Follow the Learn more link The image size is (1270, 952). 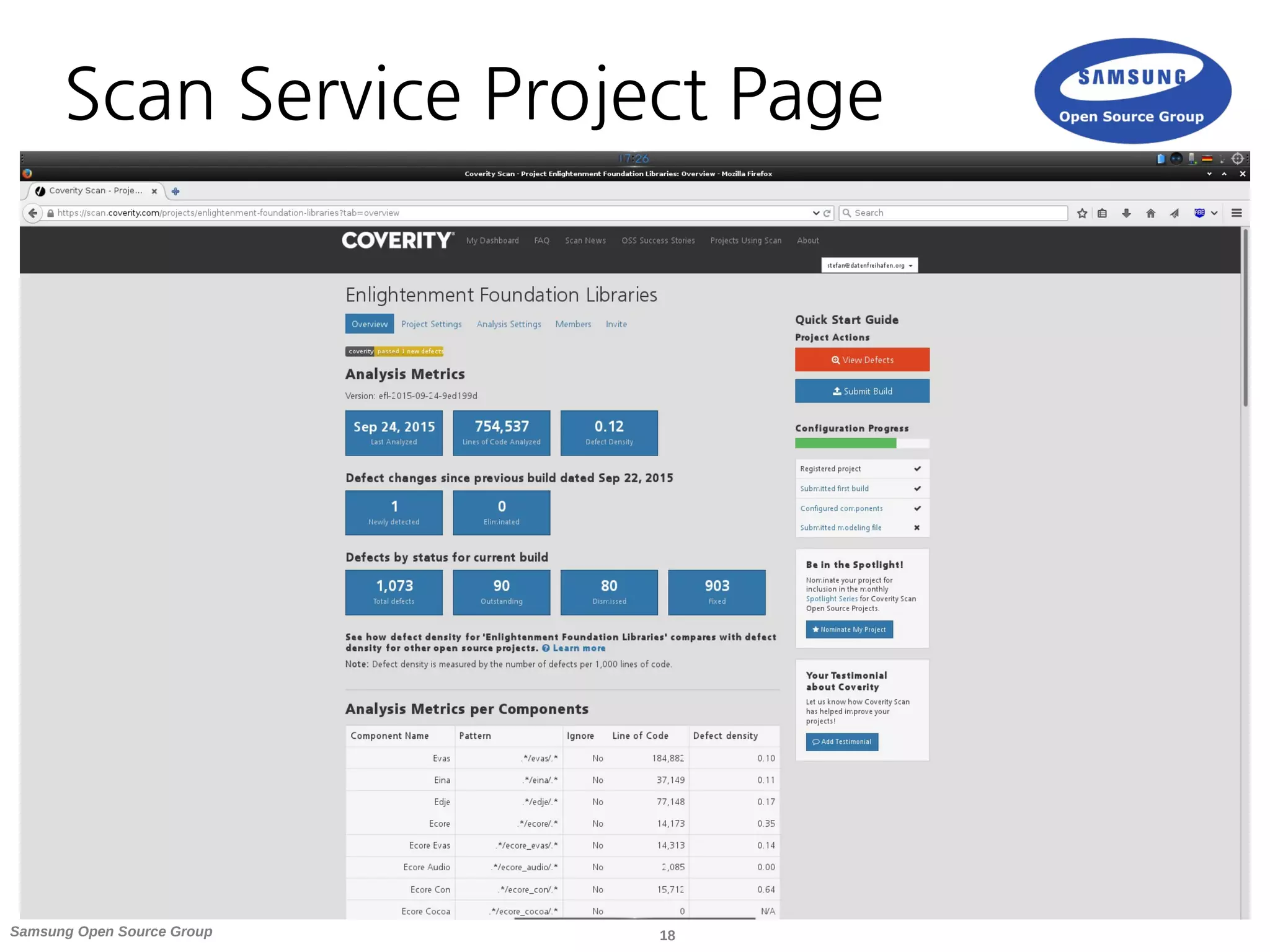pyautogui.click(x=579, y=648)
